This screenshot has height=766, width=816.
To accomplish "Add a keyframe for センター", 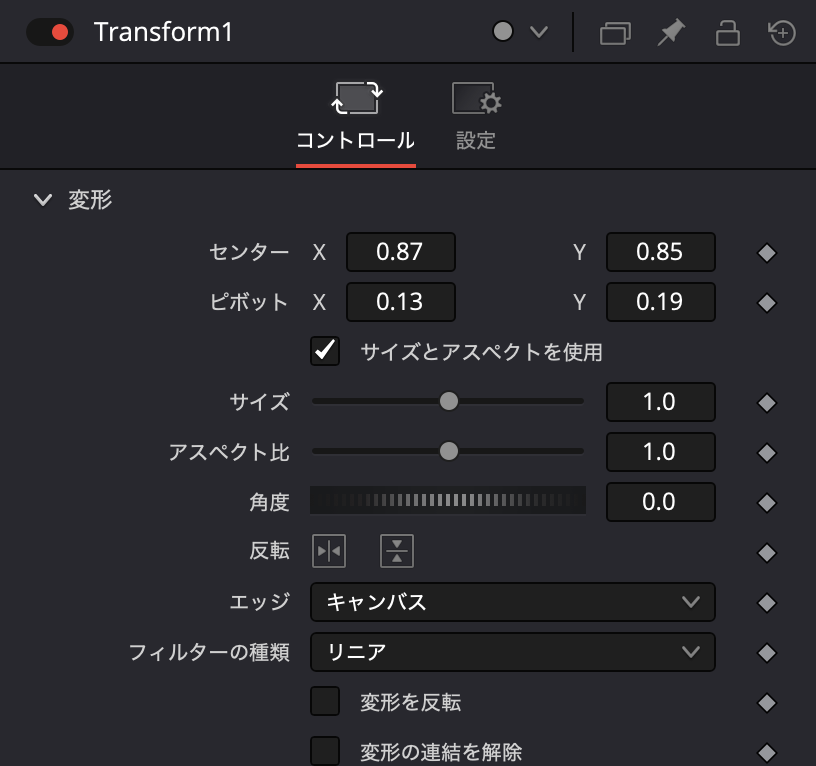I will pos(767,252).
